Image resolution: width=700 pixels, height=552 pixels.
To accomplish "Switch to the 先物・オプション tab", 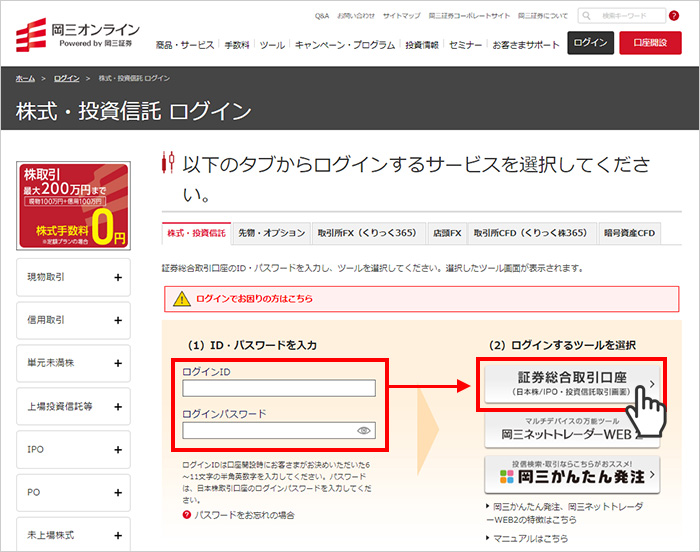I will pyautogui.click(x=271, y=233).
